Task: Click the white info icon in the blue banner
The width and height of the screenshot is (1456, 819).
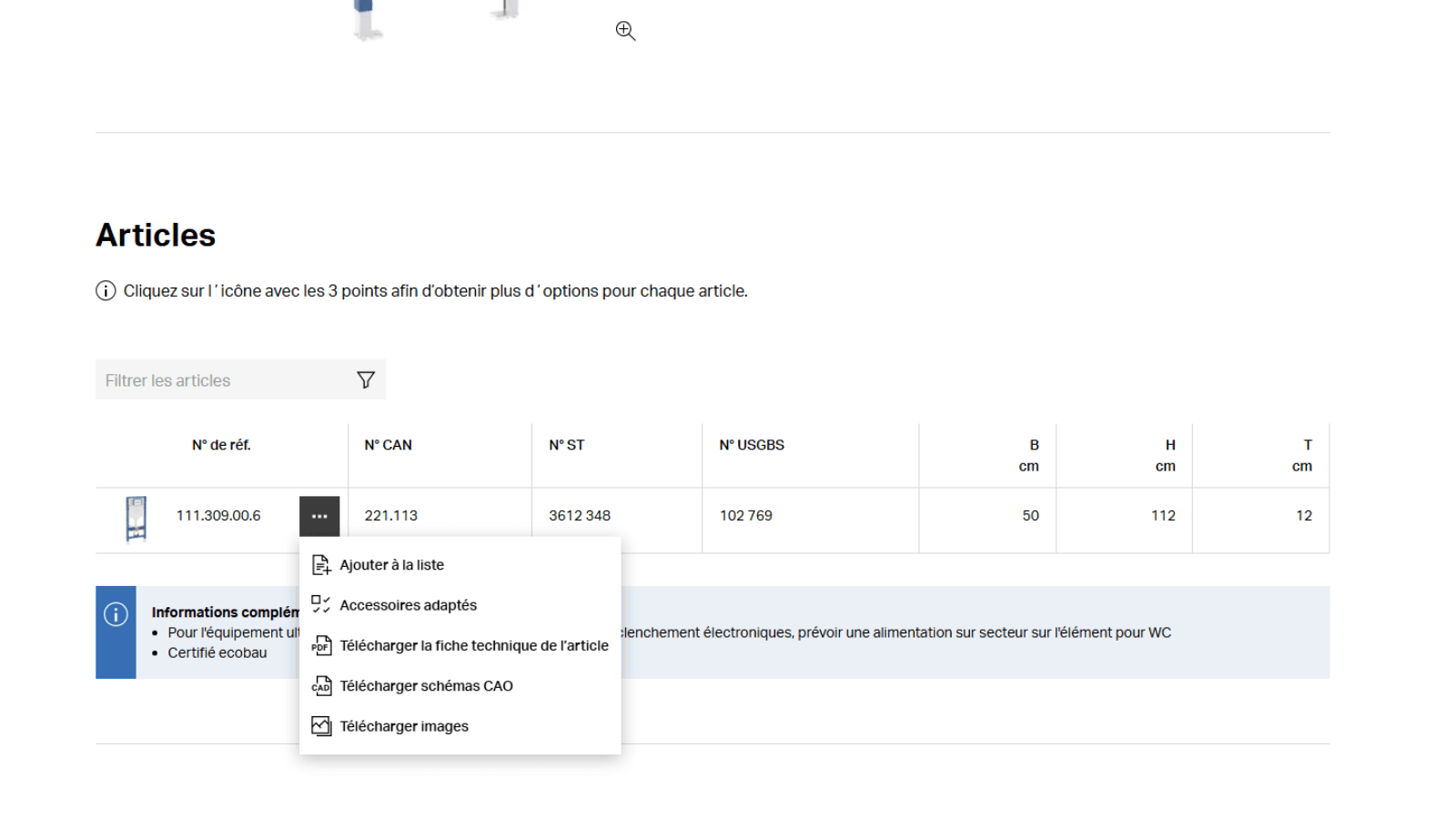Action: (x=116, y=615)
